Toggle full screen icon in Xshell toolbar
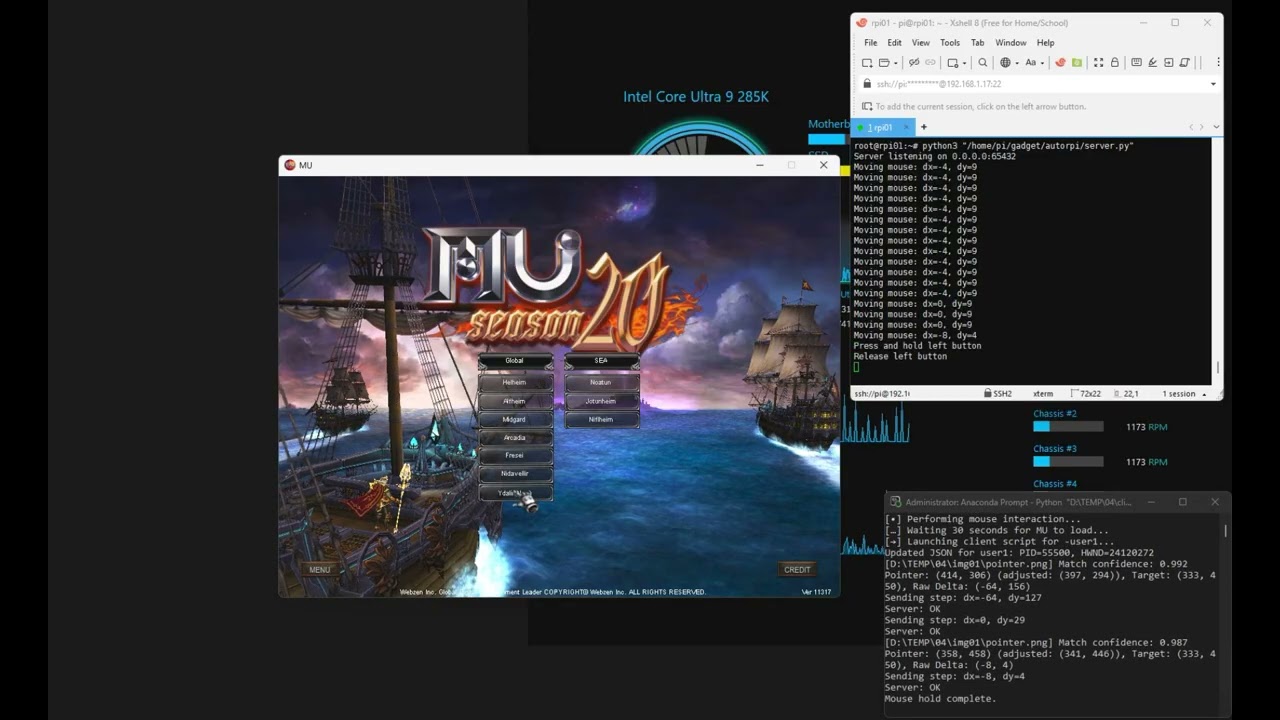1280x720 pixels. (x=1098, y=62)
